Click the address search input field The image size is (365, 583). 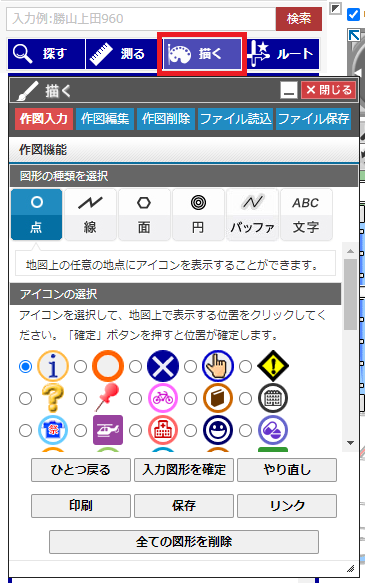pyautogui.click(x=141, y=19)
